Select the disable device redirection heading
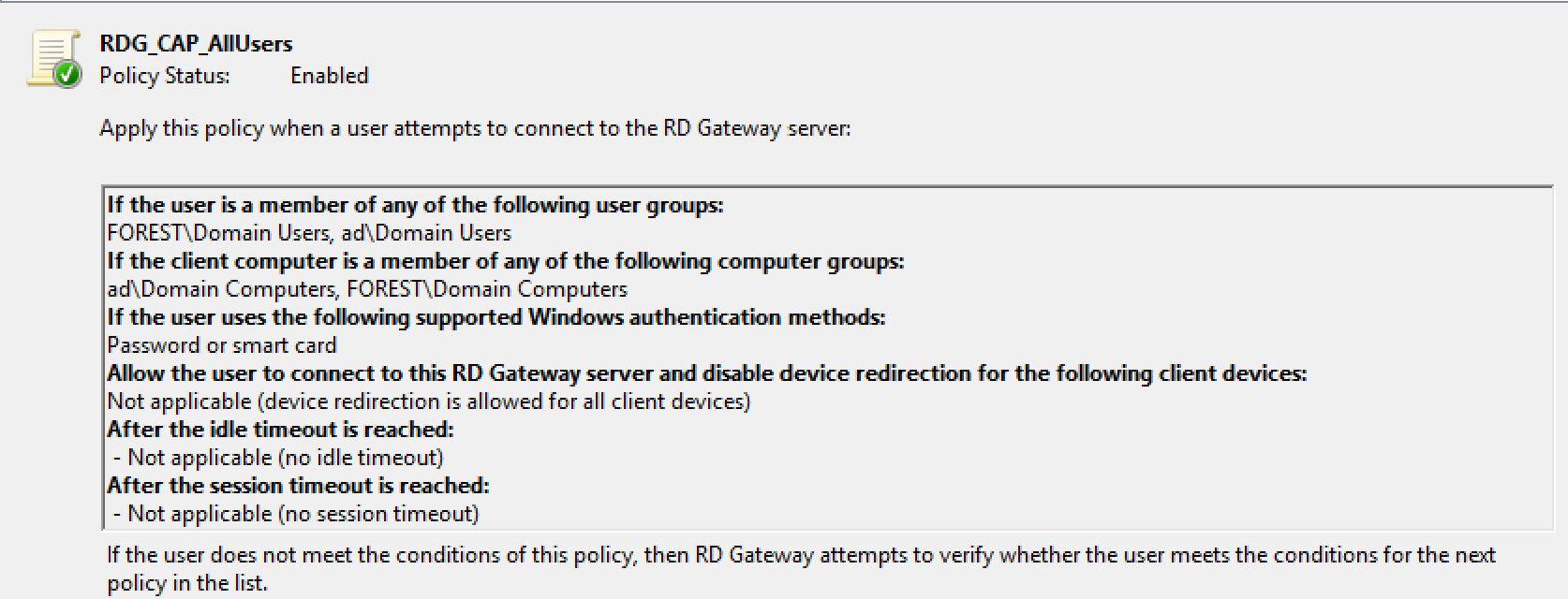1568x599 pixels. 706,373
